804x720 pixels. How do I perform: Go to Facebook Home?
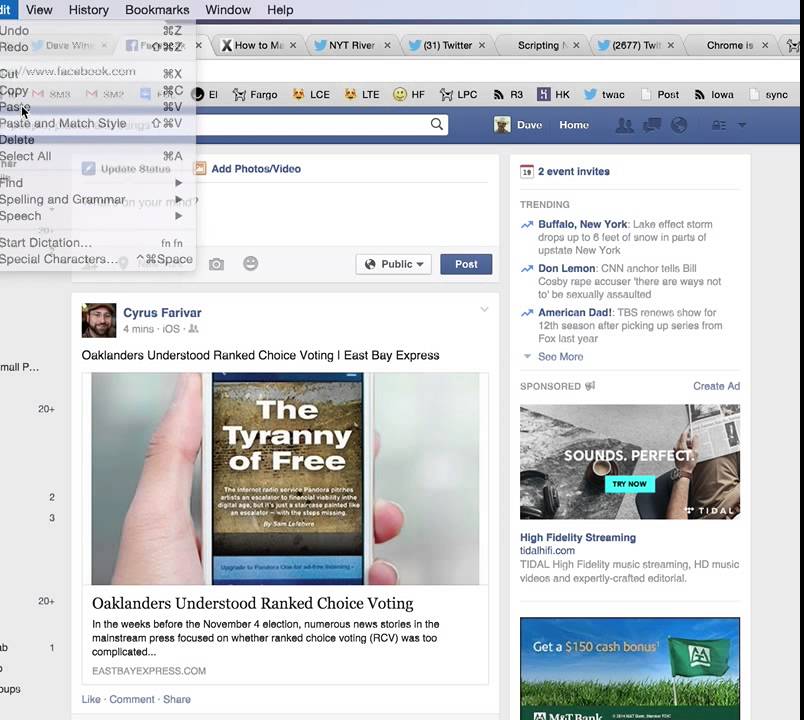point(574,125)
